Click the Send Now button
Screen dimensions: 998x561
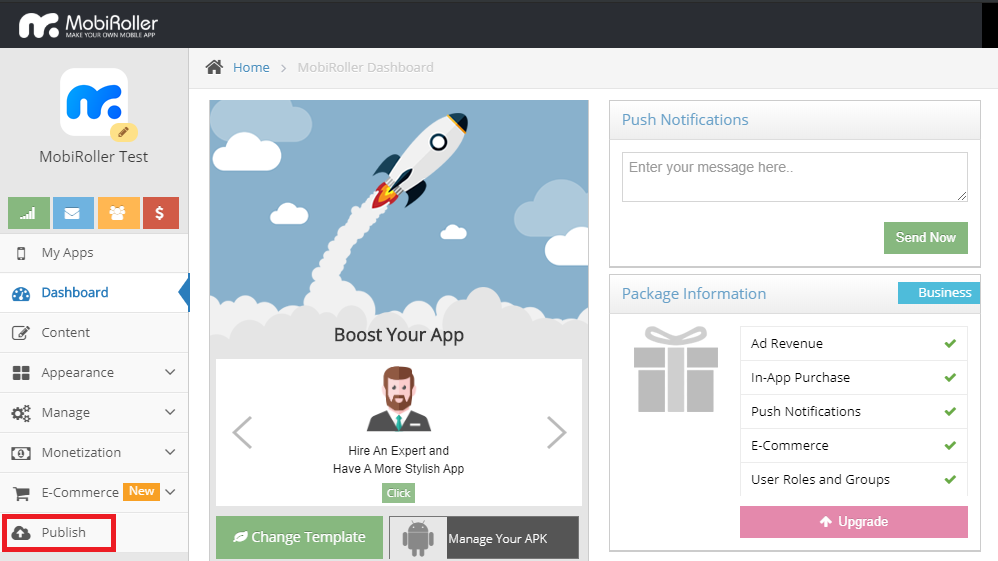pyautogui.click(x=925, y=237)
